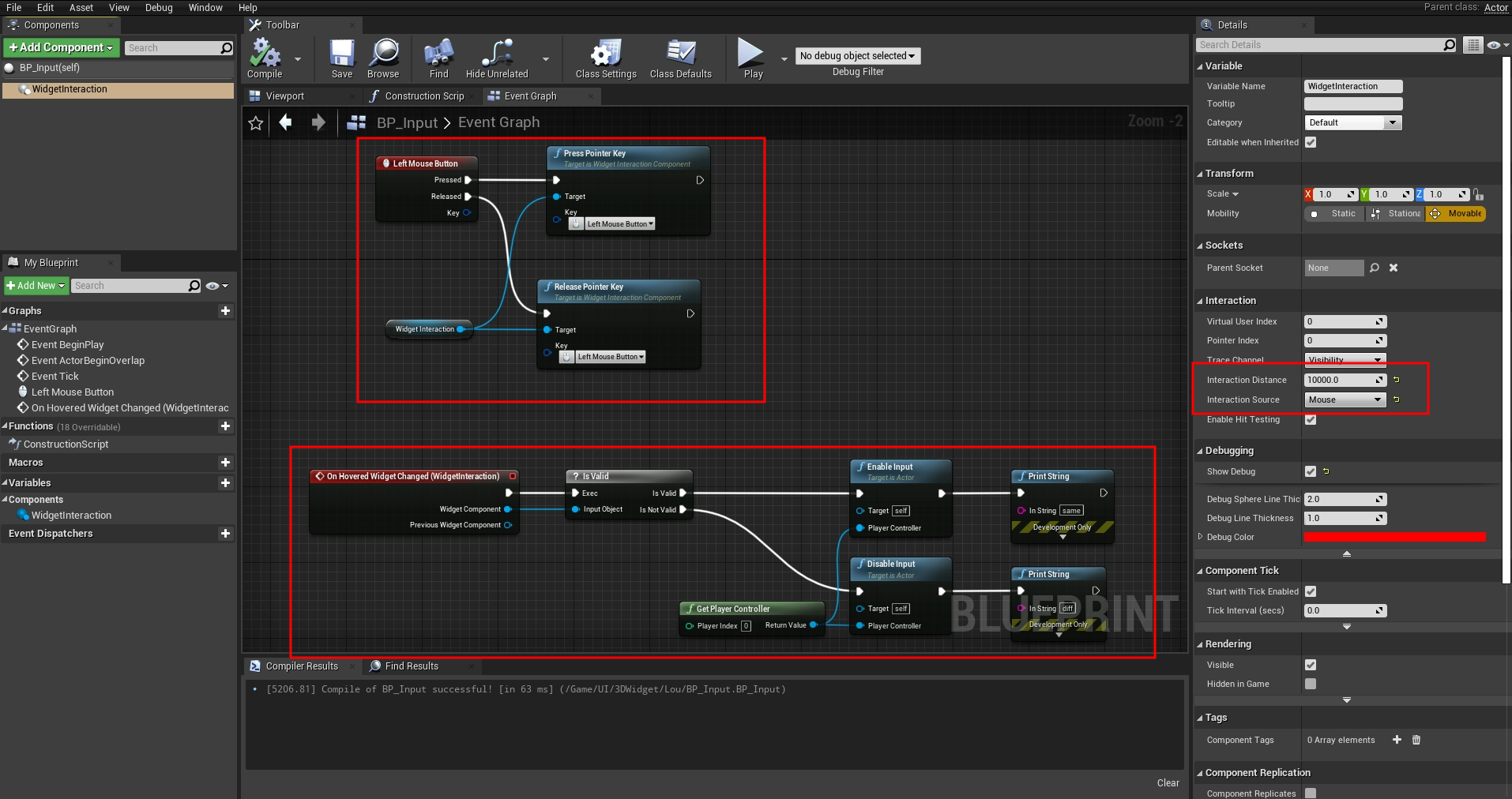
Task: Add a new variable with plus icon
Action: pyautogui.click(x=226, y=483)
